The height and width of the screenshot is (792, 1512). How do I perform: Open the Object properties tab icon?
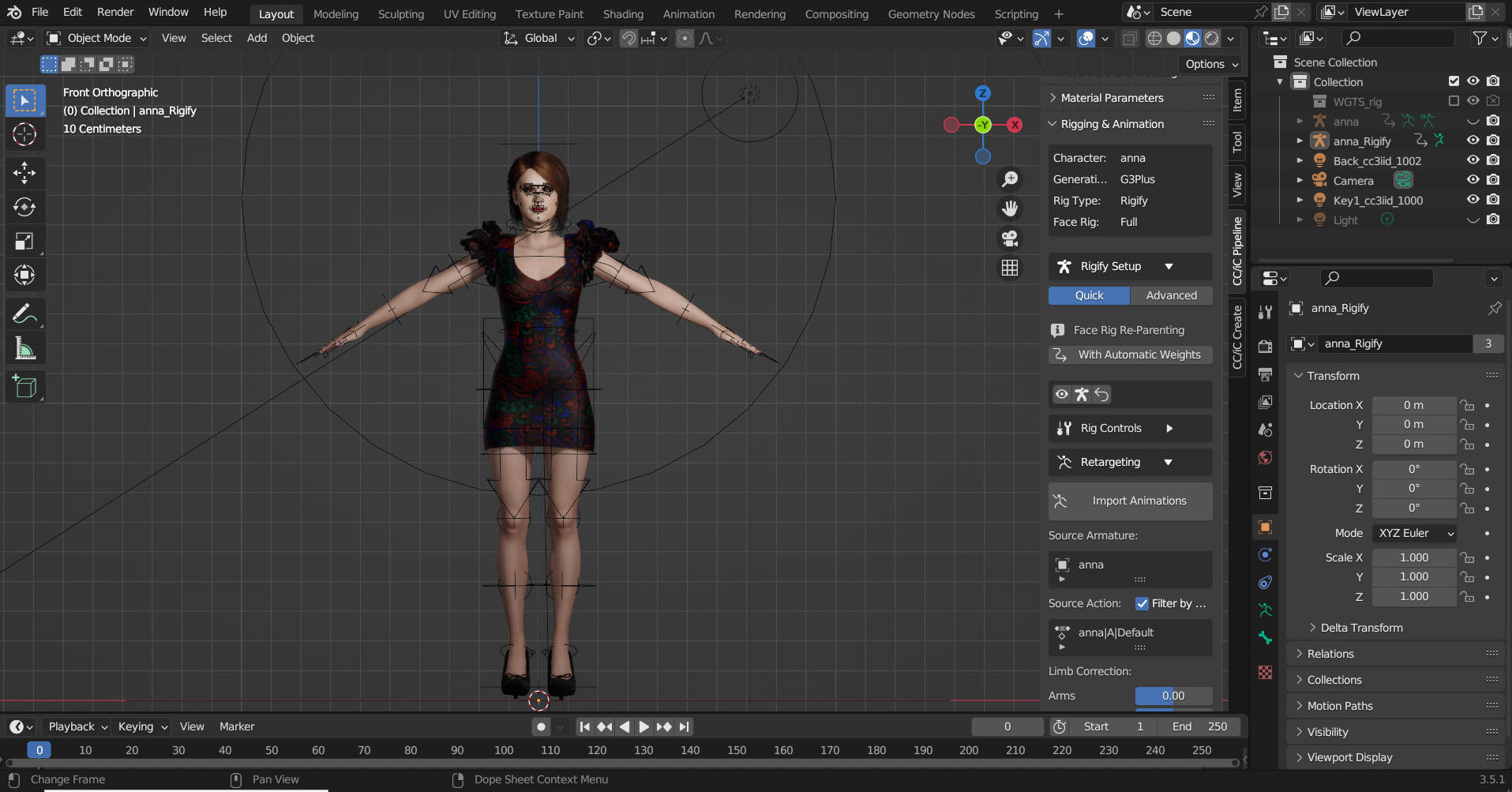click(x=1265, y=527)
